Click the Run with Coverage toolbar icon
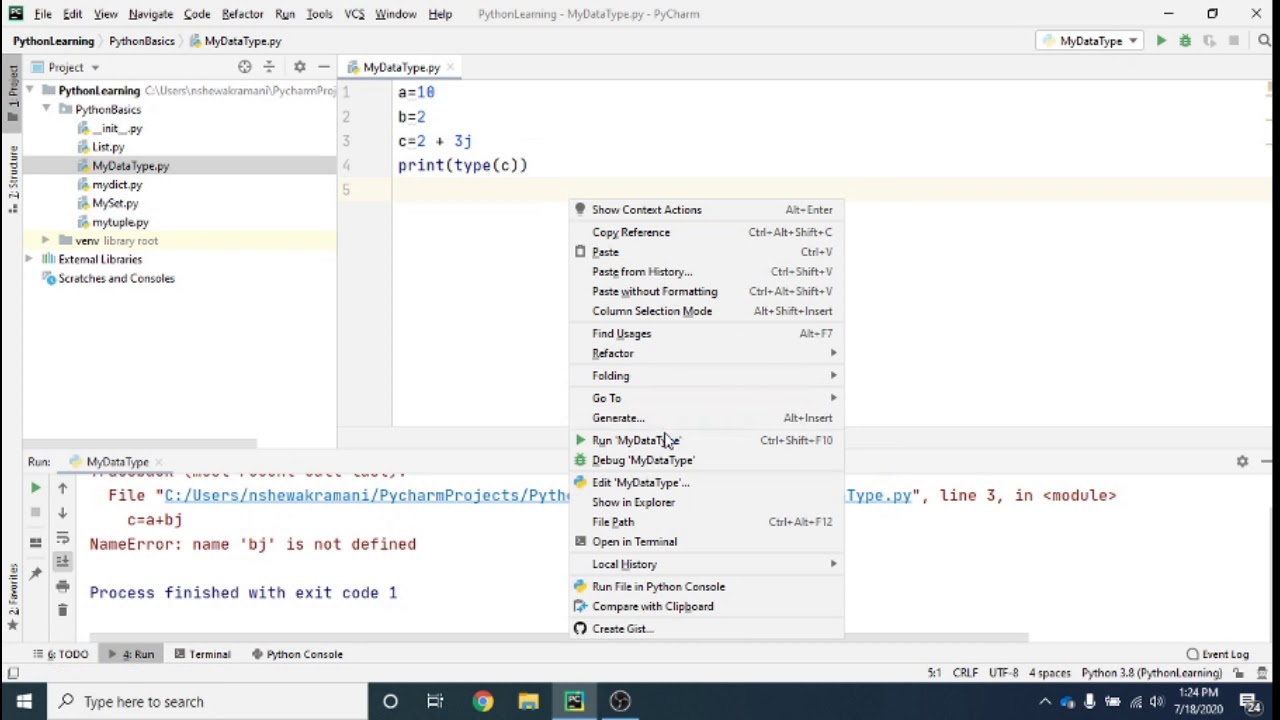The width and height of the screenshot is (1280, 720). (x=1209, y=41)
